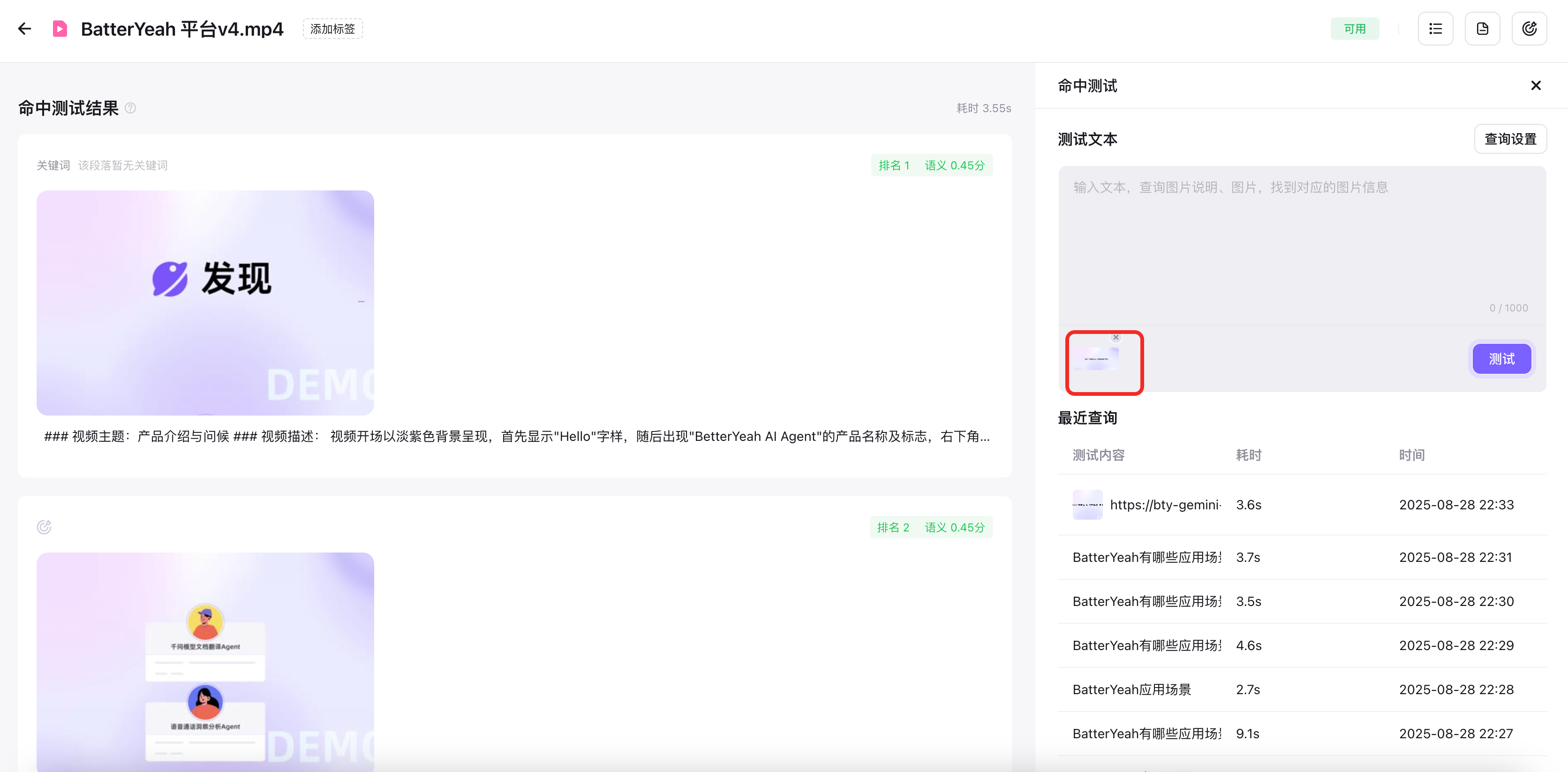Add a tag via 添加标签

(x=332, y=29)
